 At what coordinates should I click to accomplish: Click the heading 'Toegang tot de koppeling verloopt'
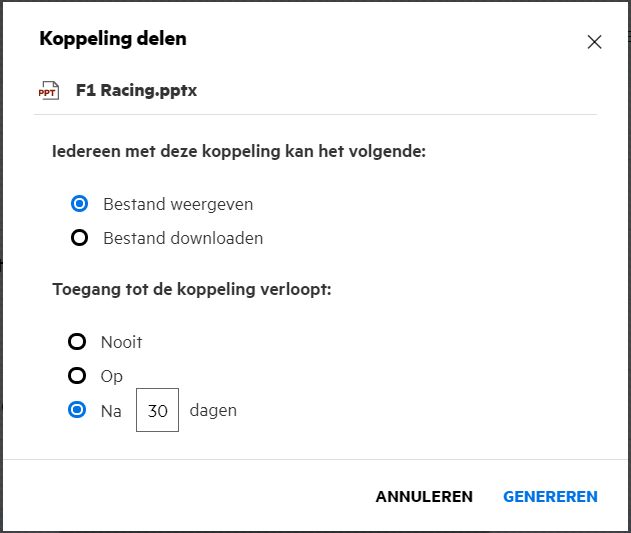(192, 290)
